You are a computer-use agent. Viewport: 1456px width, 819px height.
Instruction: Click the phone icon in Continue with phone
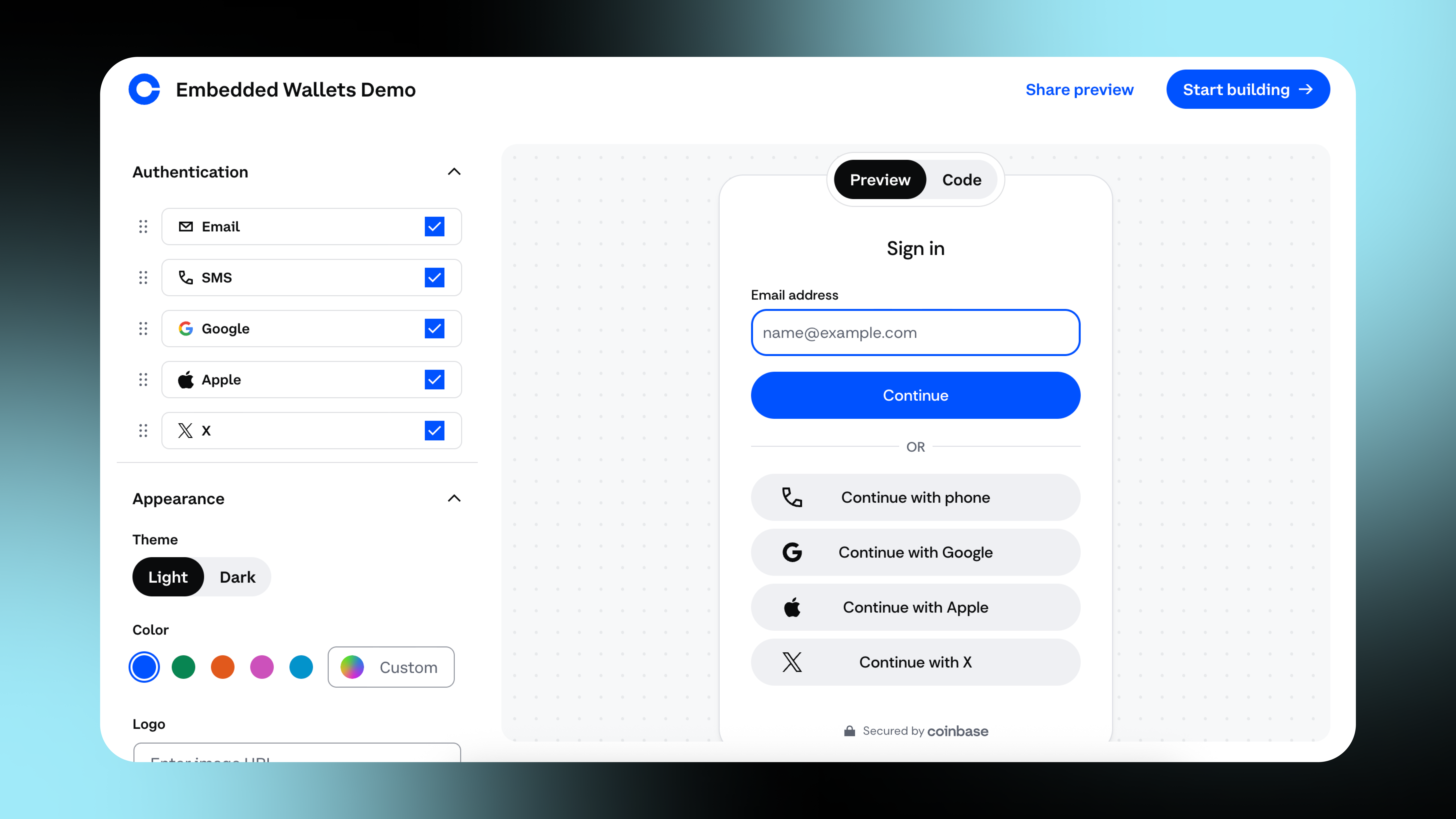pos(792,497)
